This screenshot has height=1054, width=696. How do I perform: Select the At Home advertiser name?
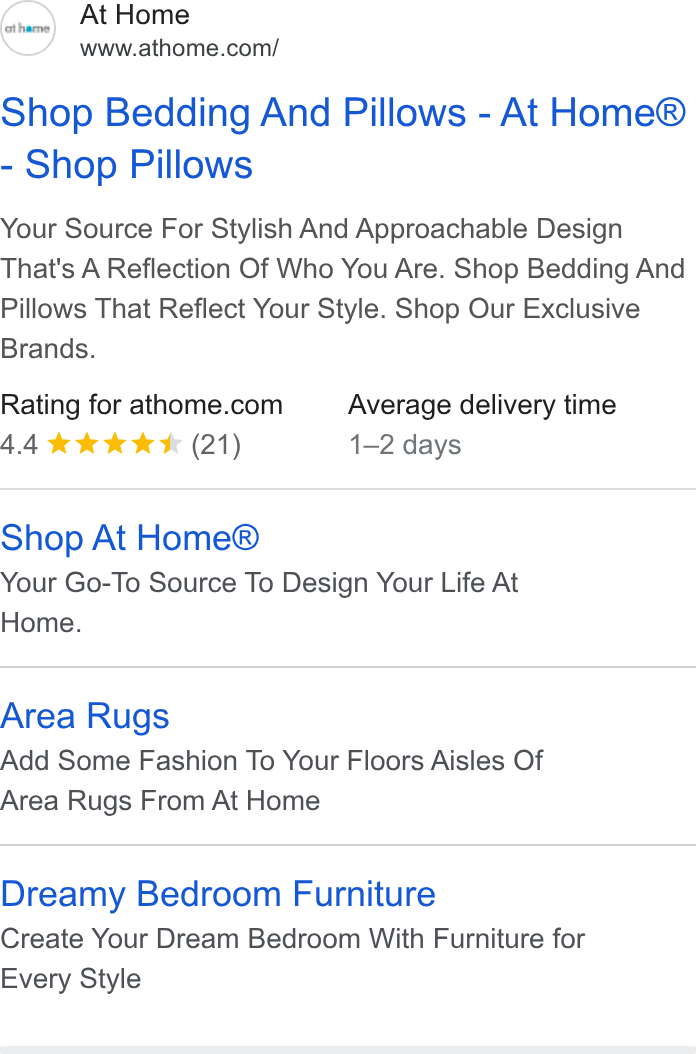pyautogui.click(x=134, y=15)
